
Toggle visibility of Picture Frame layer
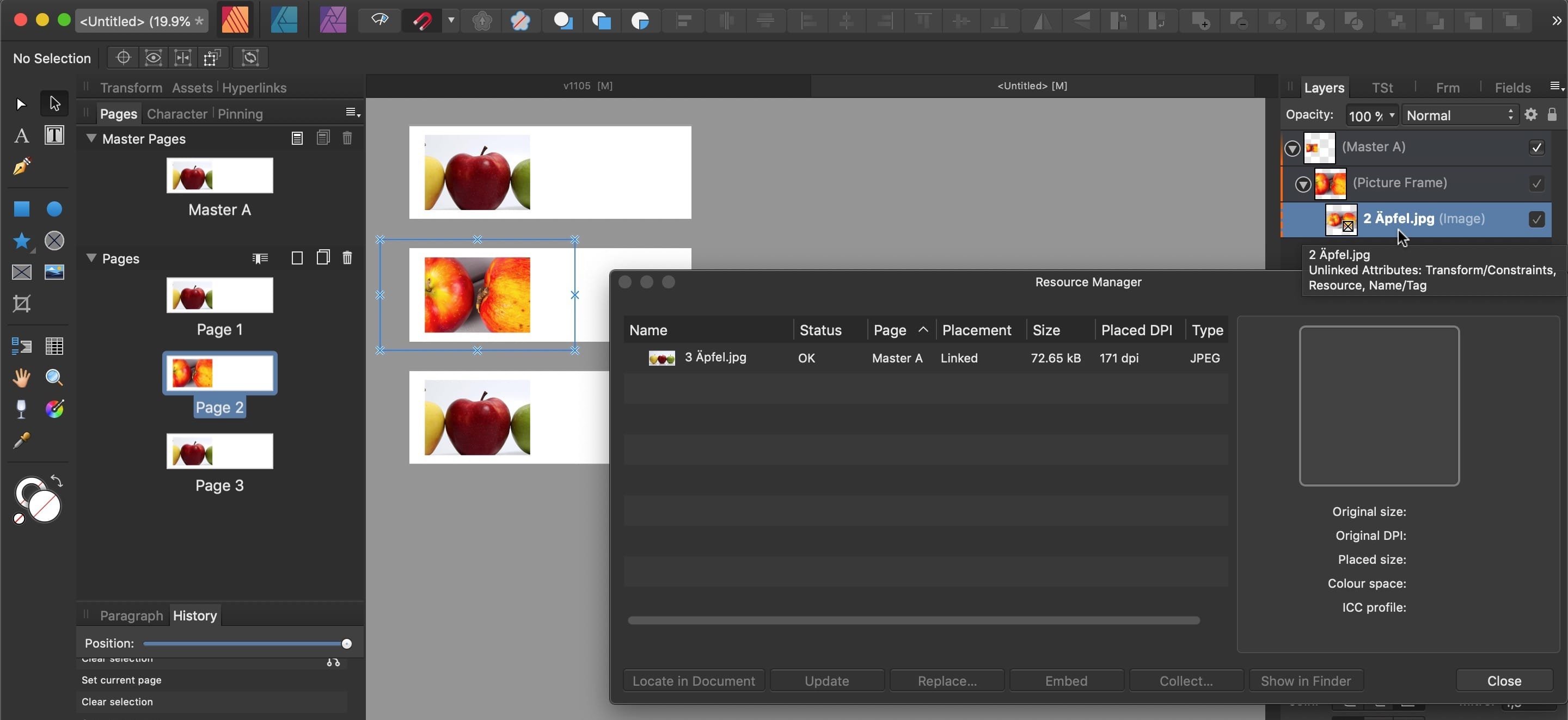pos(1537,183)
